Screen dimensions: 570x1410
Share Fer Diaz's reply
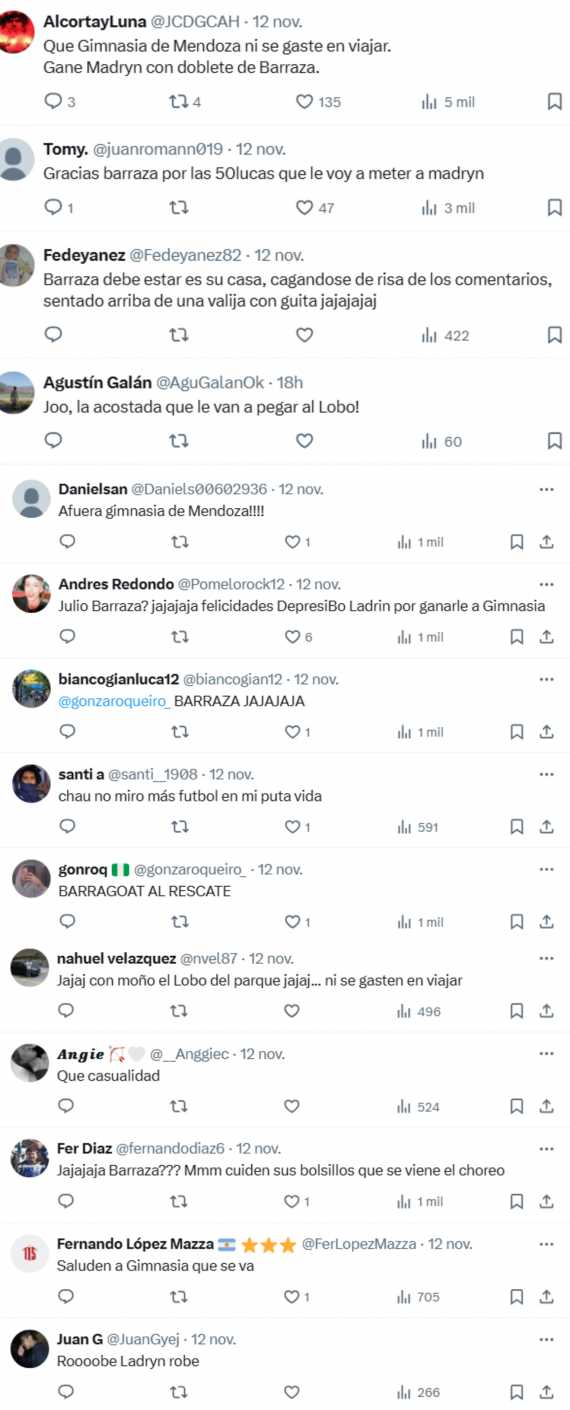[x=546, y=1201]
